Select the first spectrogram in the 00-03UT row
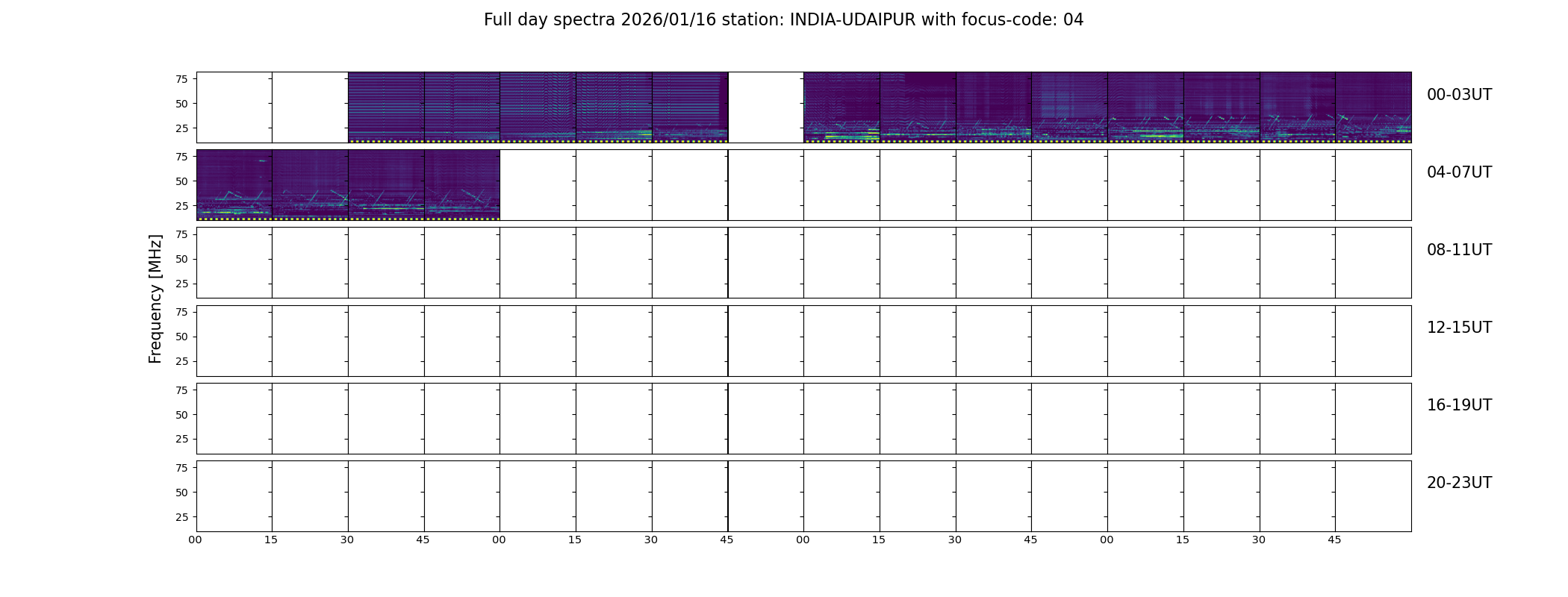The width and height of the screenshot is (1568, 597). click(x=386, y=107)
